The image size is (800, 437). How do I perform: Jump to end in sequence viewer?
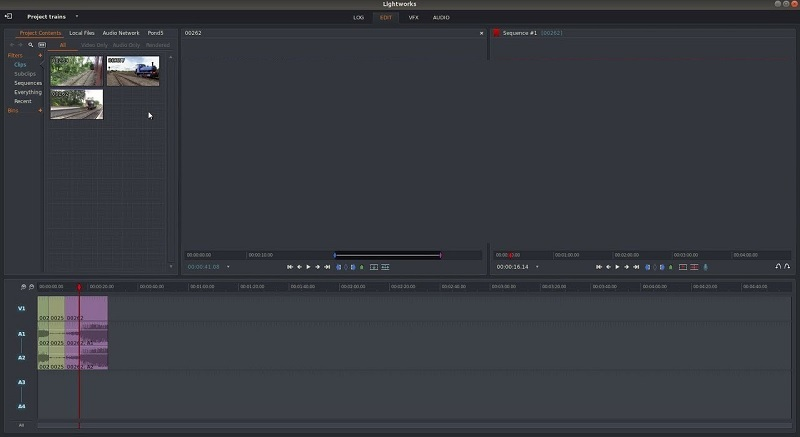[636, 267]
